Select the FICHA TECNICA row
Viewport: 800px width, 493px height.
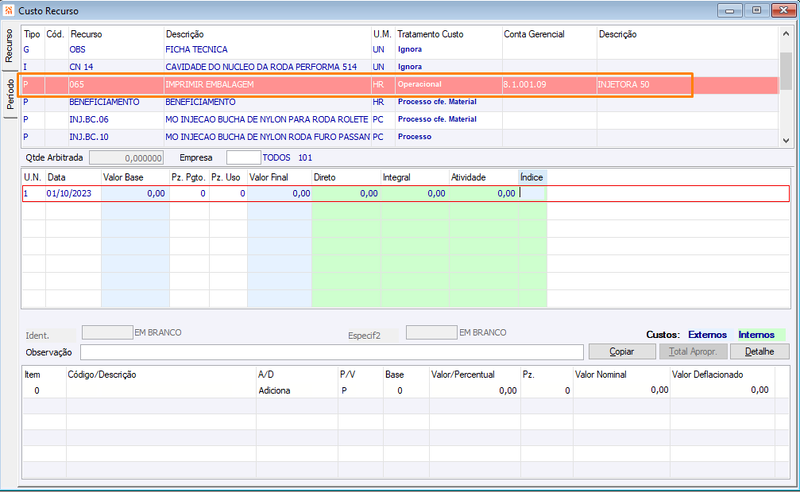[x=400, y=50]
